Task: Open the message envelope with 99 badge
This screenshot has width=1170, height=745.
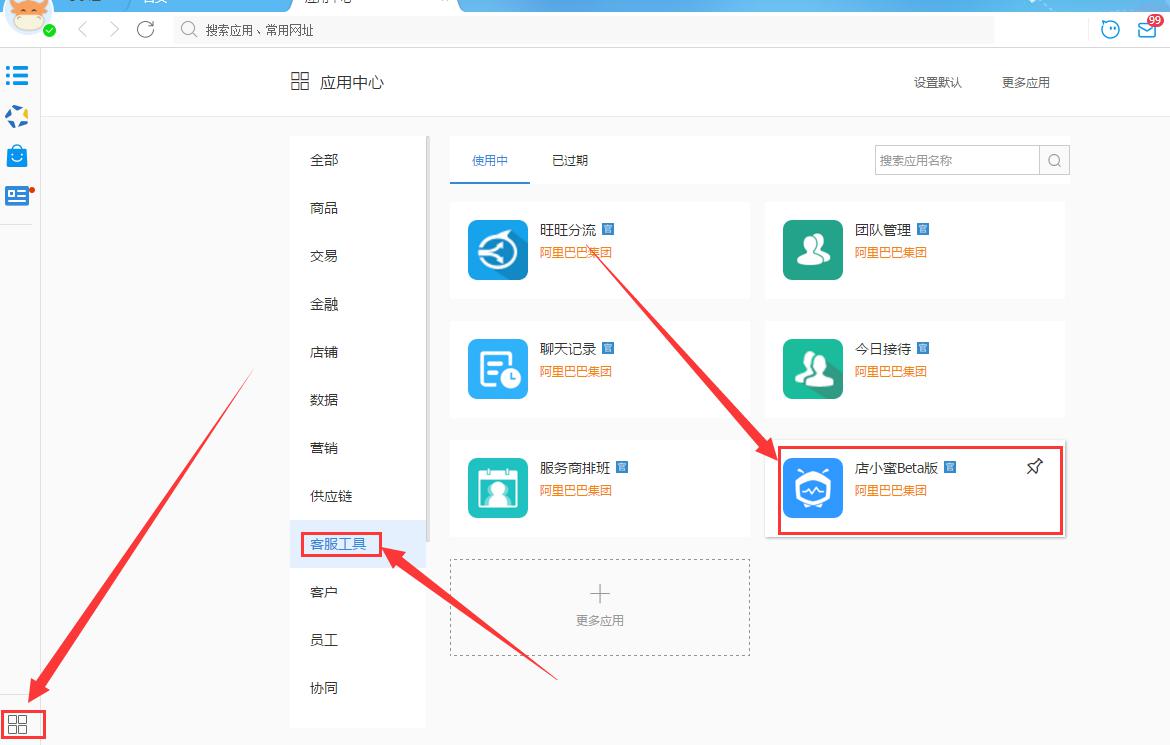Action: click(x=1146, y=30)
